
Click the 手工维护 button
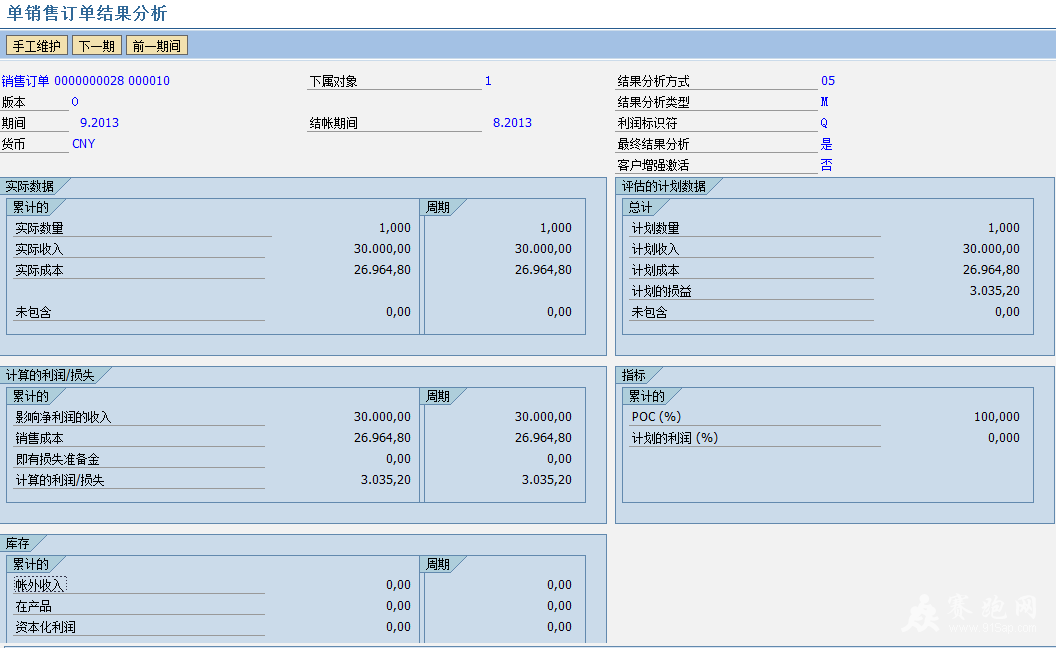(36, 46)
